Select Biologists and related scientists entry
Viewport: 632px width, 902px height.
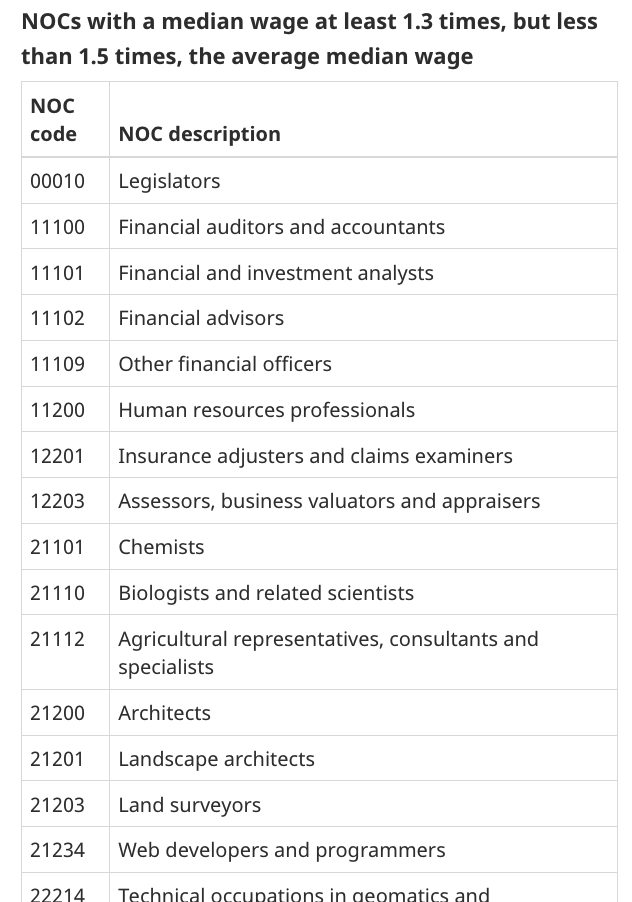pos(266,593)
